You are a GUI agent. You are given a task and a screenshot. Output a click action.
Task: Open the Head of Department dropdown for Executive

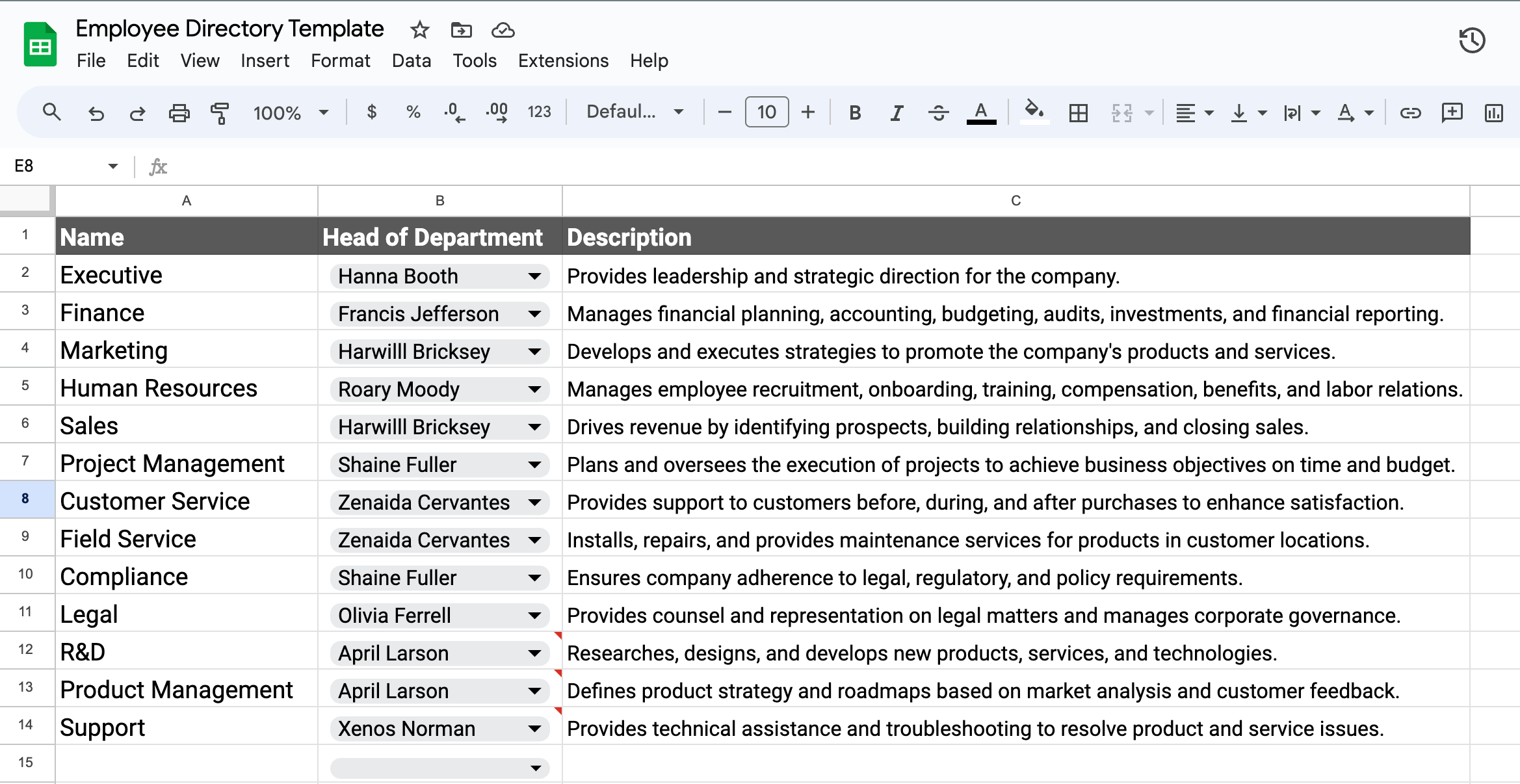[x=534, y=276]
